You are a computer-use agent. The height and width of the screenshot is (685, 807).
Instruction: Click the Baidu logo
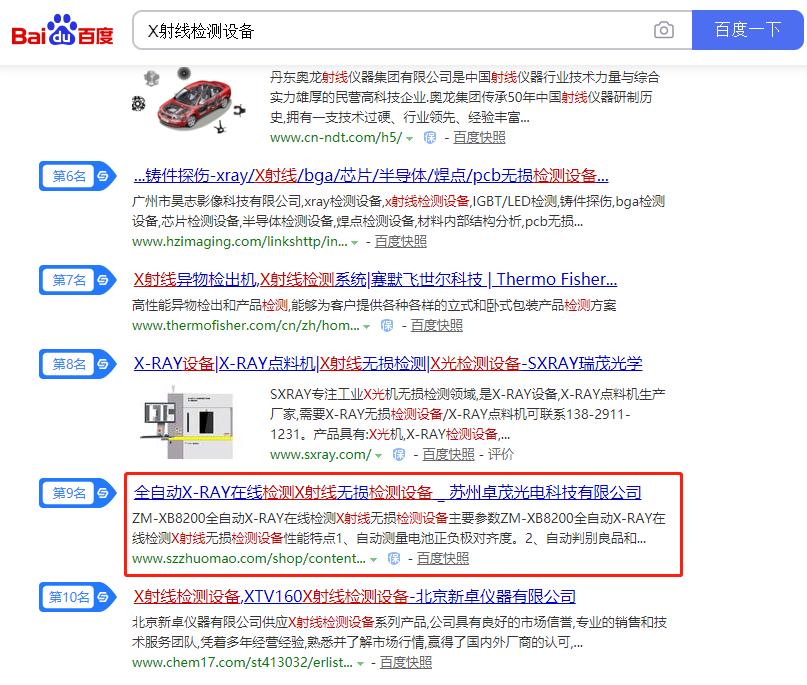(62, 30)
